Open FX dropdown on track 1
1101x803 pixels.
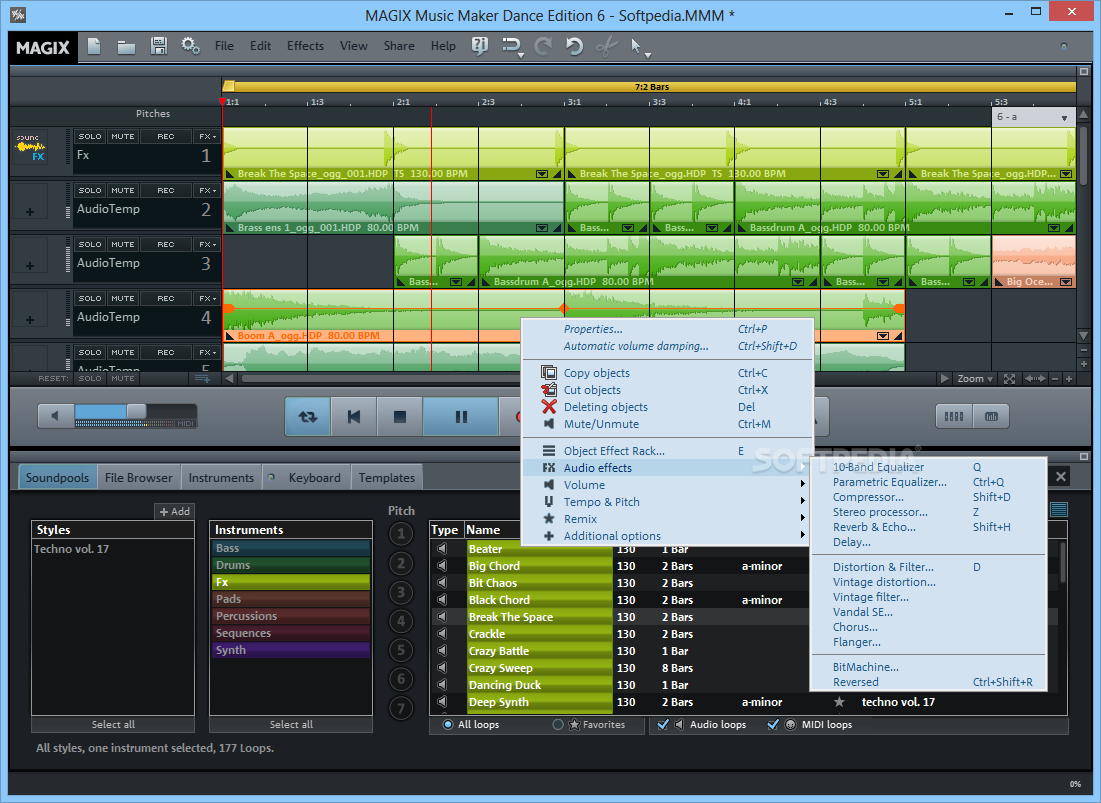[x=207, y=136]
